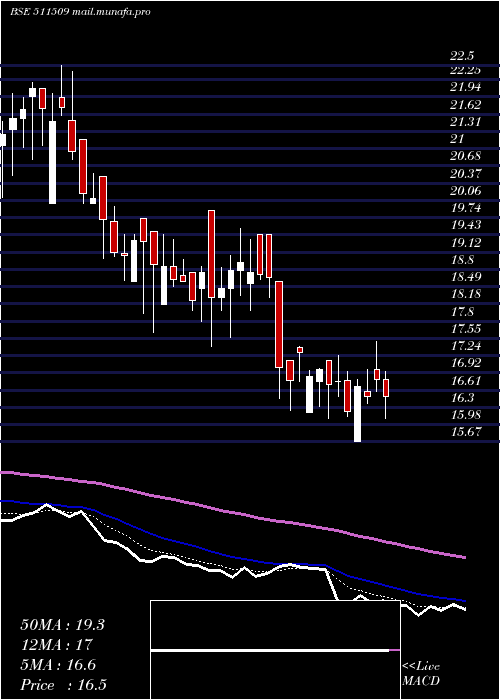500x700 pixels.
Task: Click the 15.98 price axis label
Action: (x=465, y=415)
